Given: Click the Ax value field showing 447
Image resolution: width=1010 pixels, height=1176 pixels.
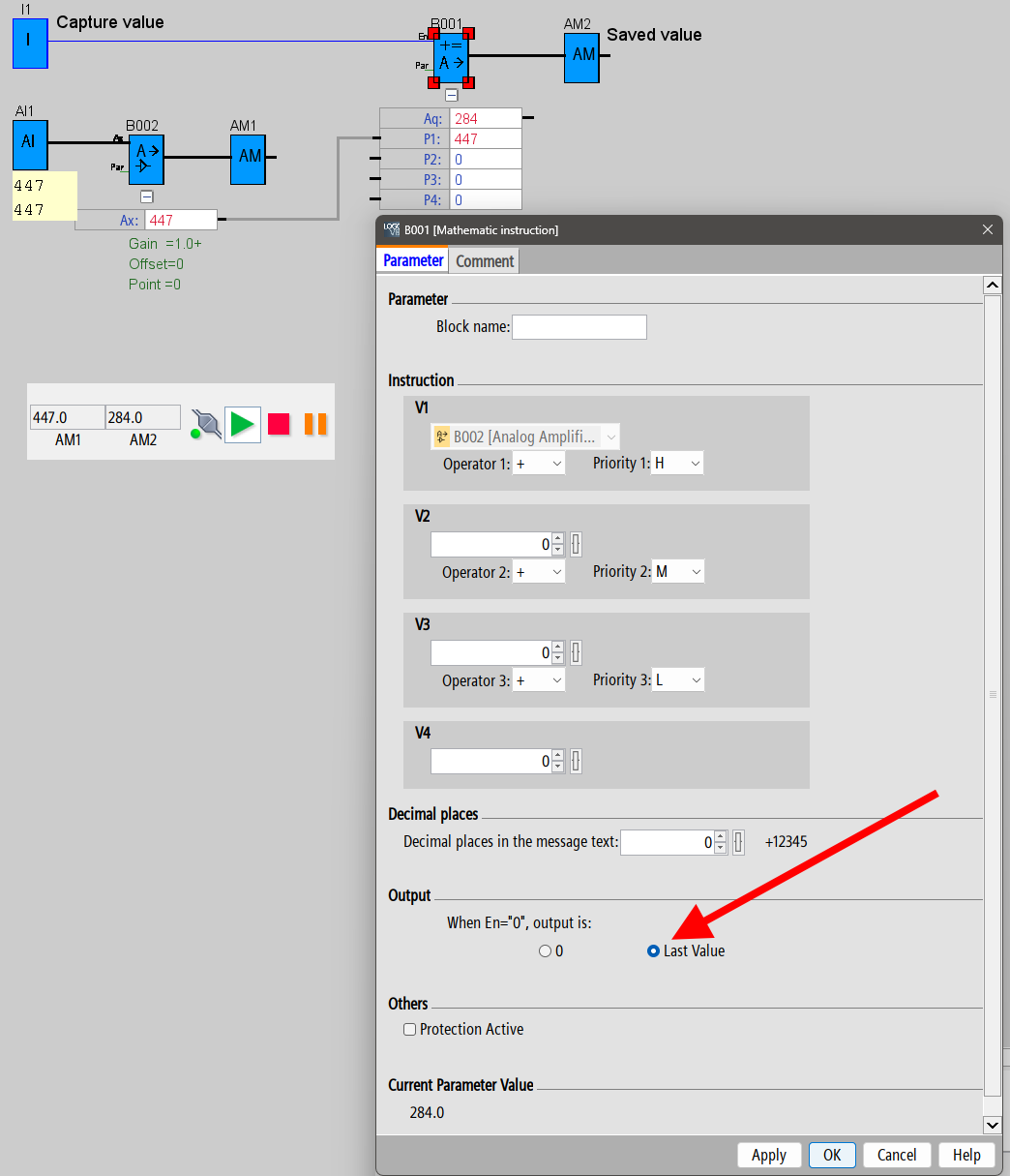Looking at the screenshot, I should (181, 220).
